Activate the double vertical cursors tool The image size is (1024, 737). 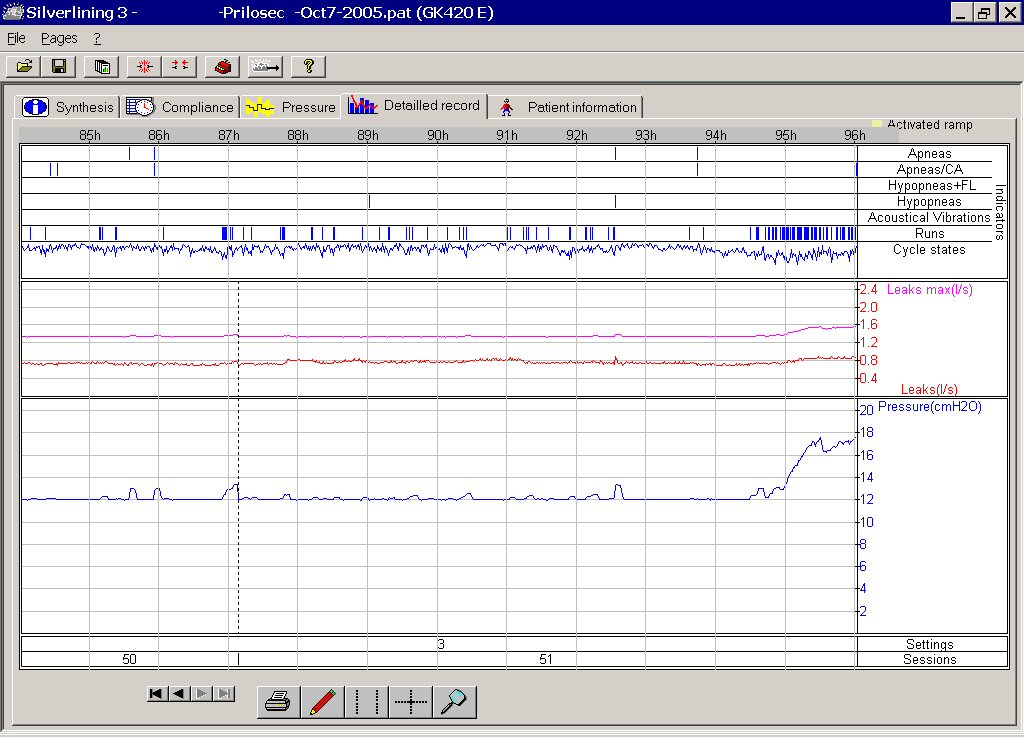[x=366, y=702]
